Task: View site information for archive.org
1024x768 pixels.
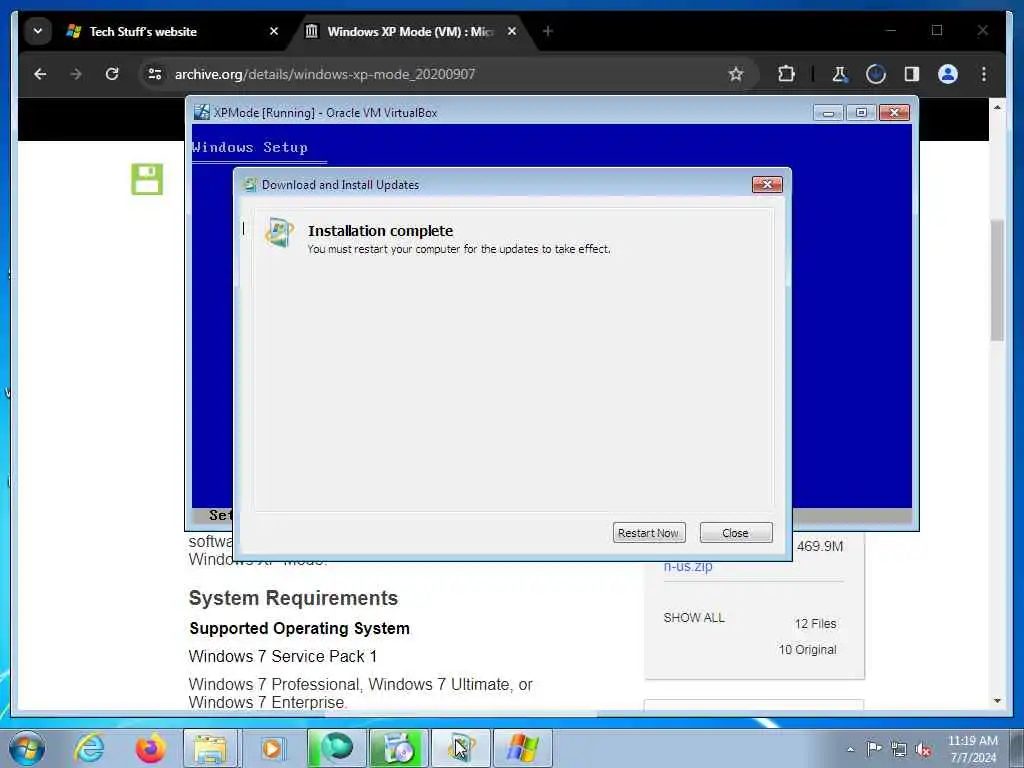Action: [155, 74]
